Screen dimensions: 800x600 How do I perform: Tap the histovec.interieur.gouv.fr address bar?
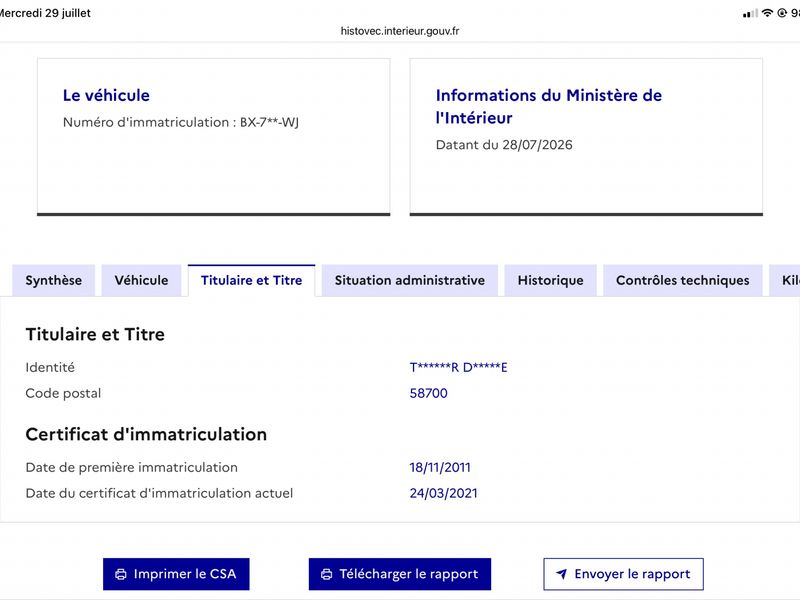coord(400,31)
